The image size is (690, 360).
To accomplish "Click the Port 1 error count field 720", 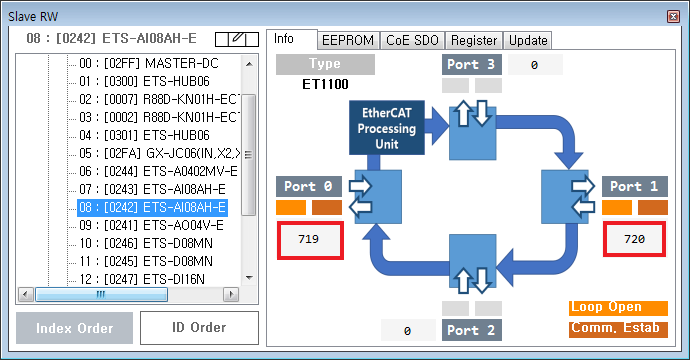I will tap(634, 239).
